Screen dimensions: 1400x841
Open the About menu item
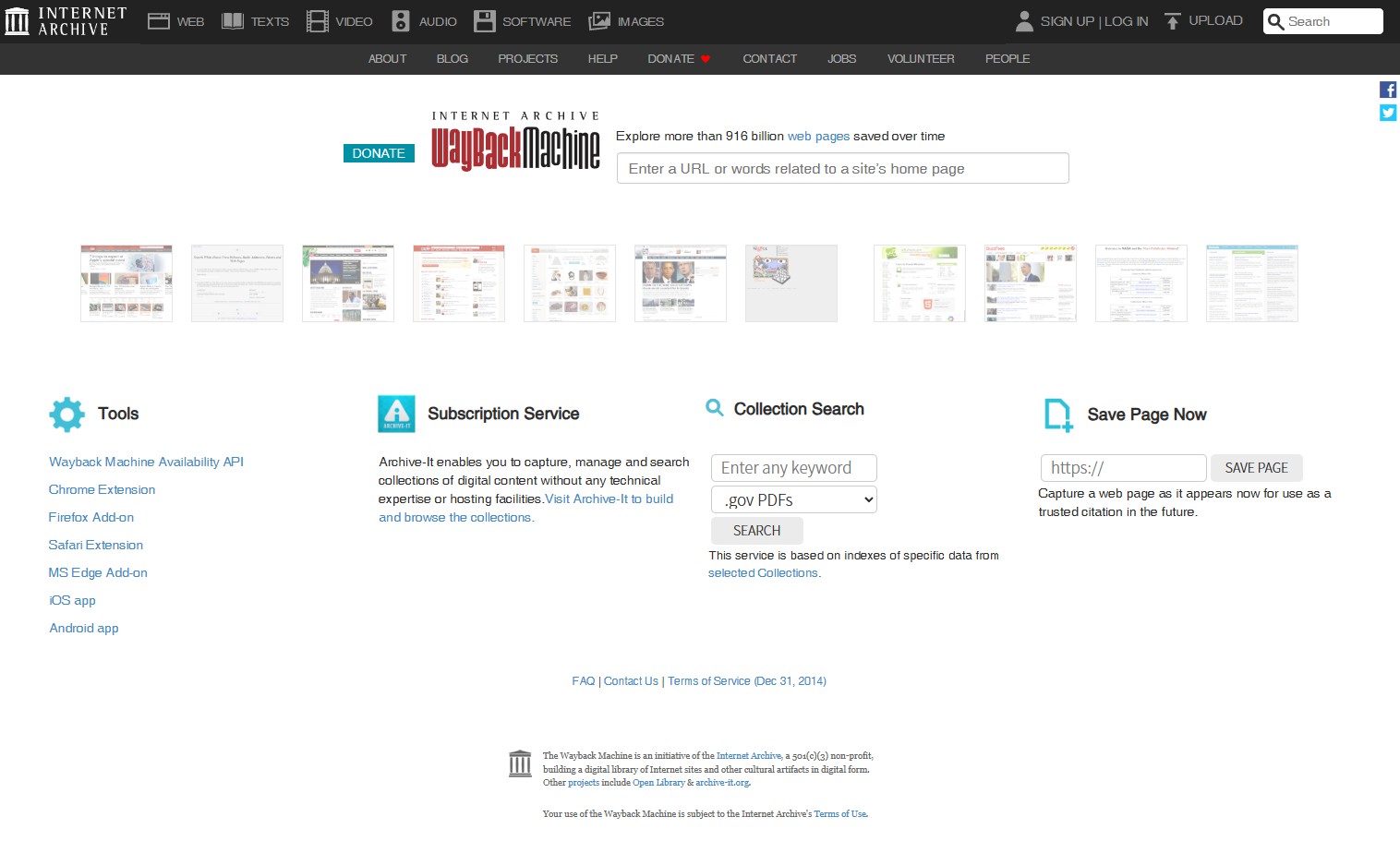387,59
